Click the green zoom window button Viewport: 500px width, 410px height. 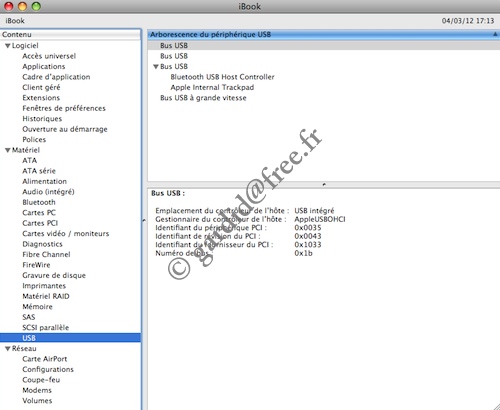[36, 6]
